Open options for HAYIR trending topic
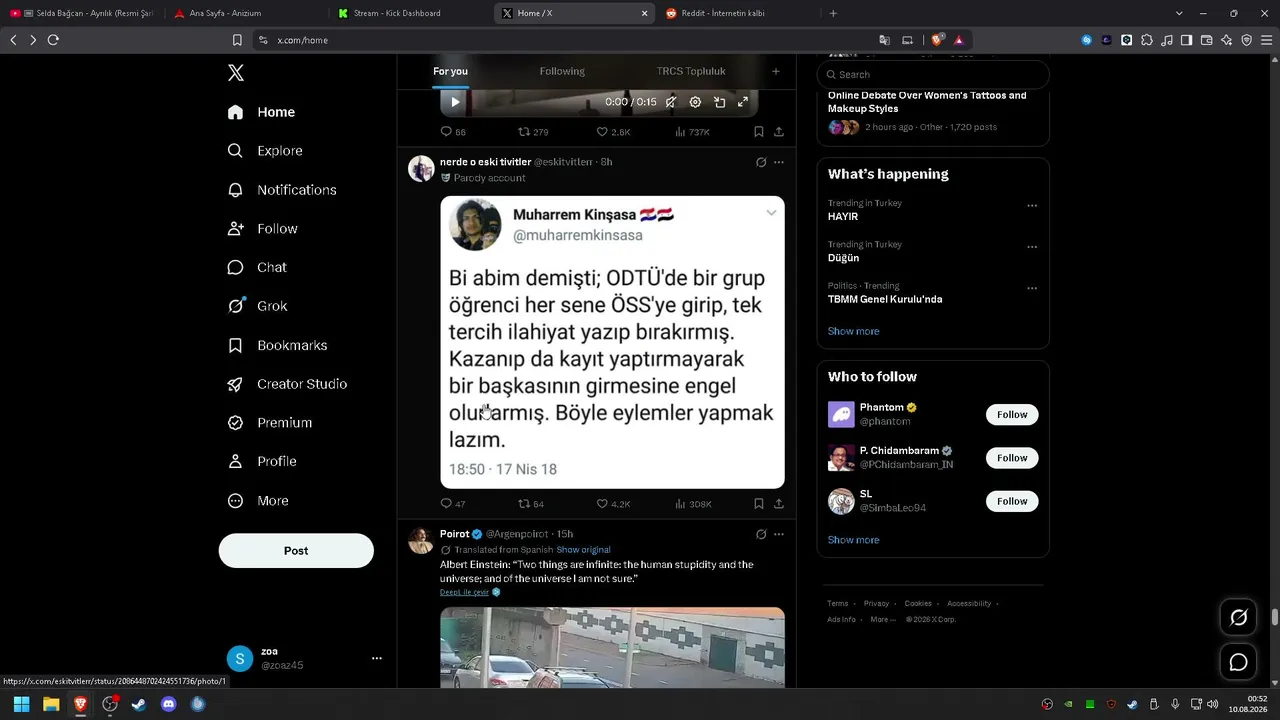This screenshot has height=720, width=1280. (1032, 206)
